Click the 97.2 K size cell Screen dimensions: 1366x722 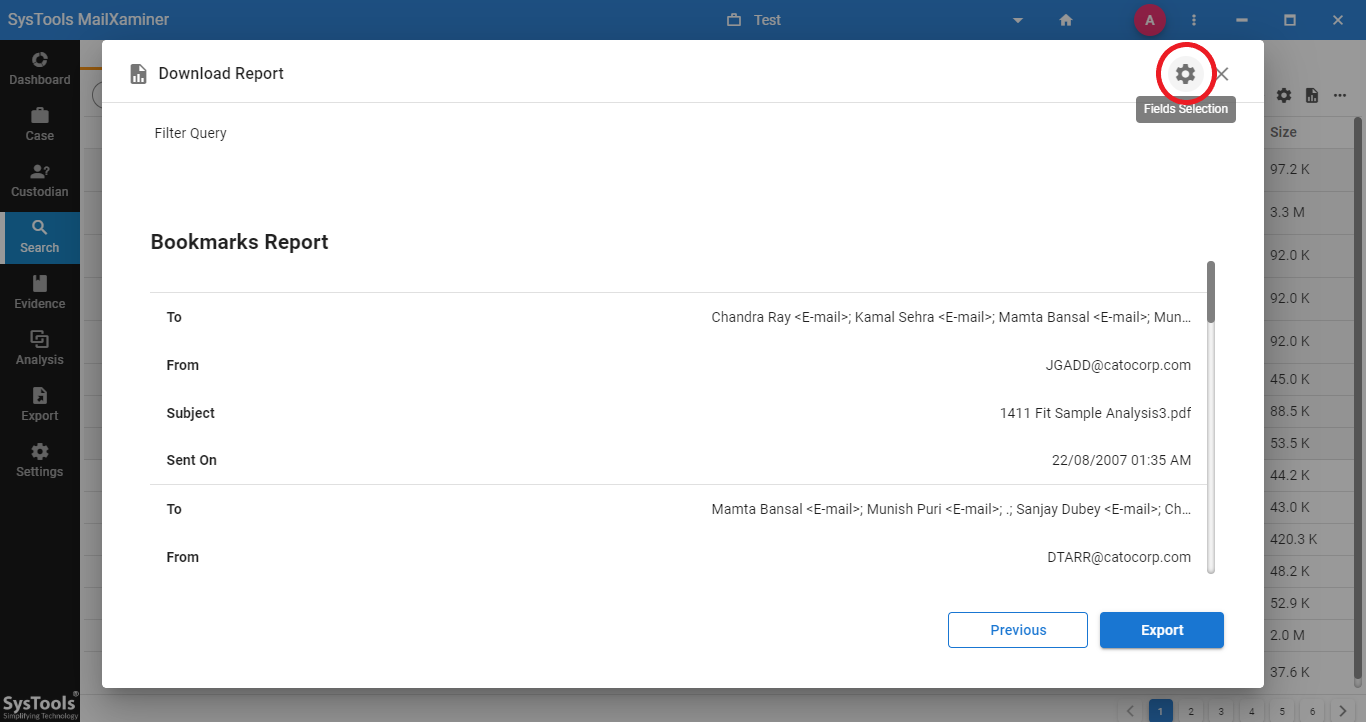(x=1290, y=169)
